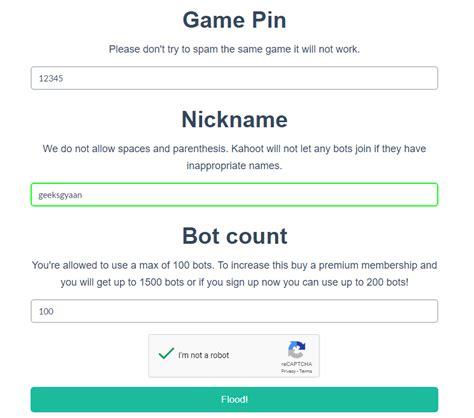Screen dimensions: 474x418
Task: Focus the Nickname field containing geeksgyaan
Action: [234, 195]
